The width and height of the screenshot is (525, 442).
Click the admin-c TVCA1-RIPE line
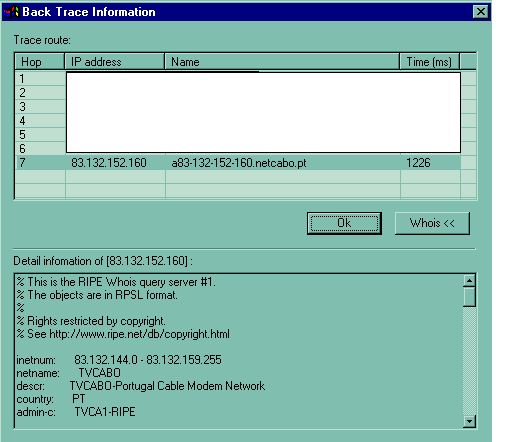click(x=76, y=412)
